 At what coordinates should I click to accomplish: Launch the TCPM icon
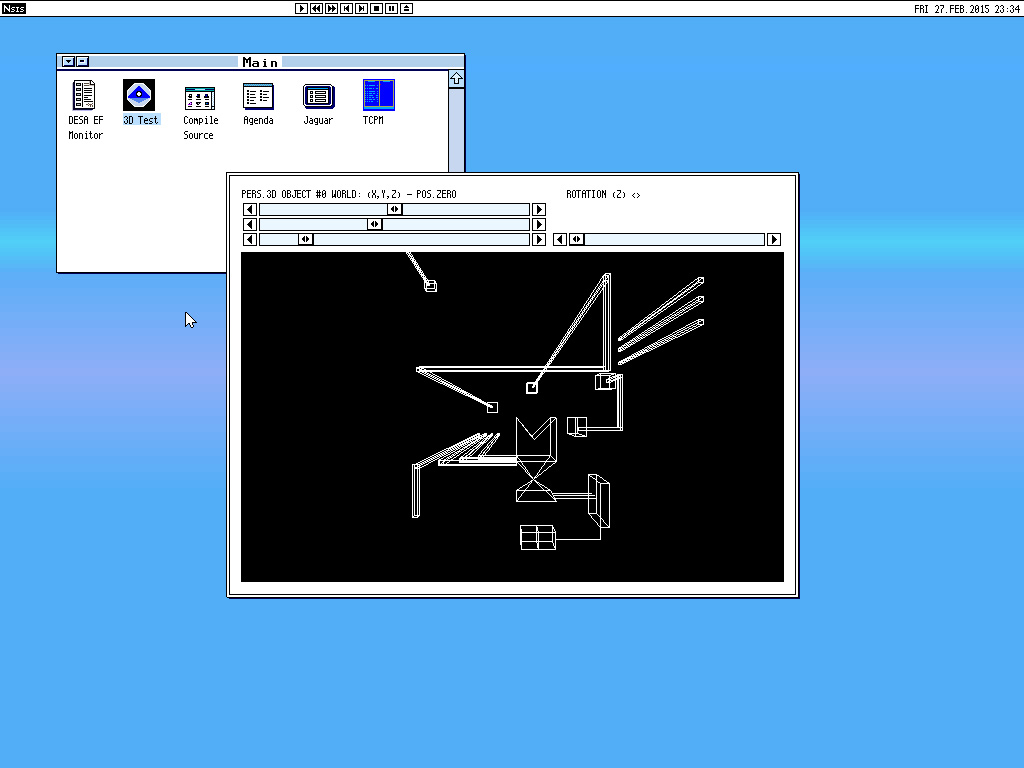point(378,95)
